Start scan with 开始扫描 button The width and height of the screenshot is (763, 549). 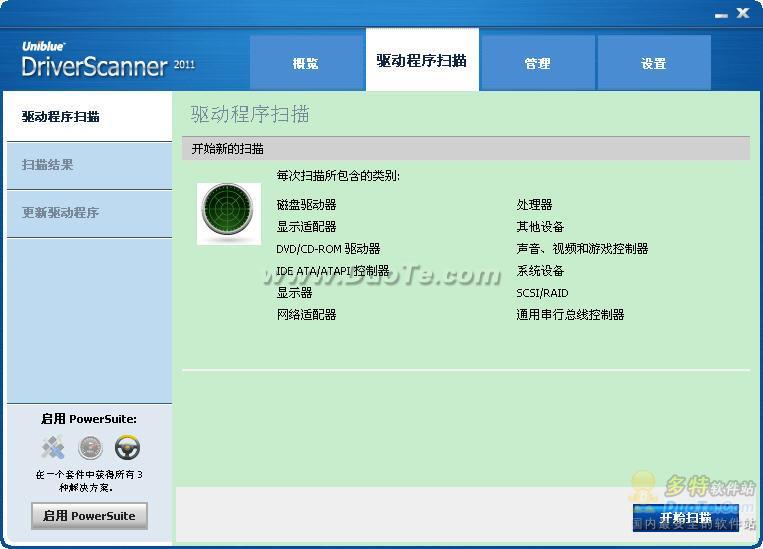(685, 517)
